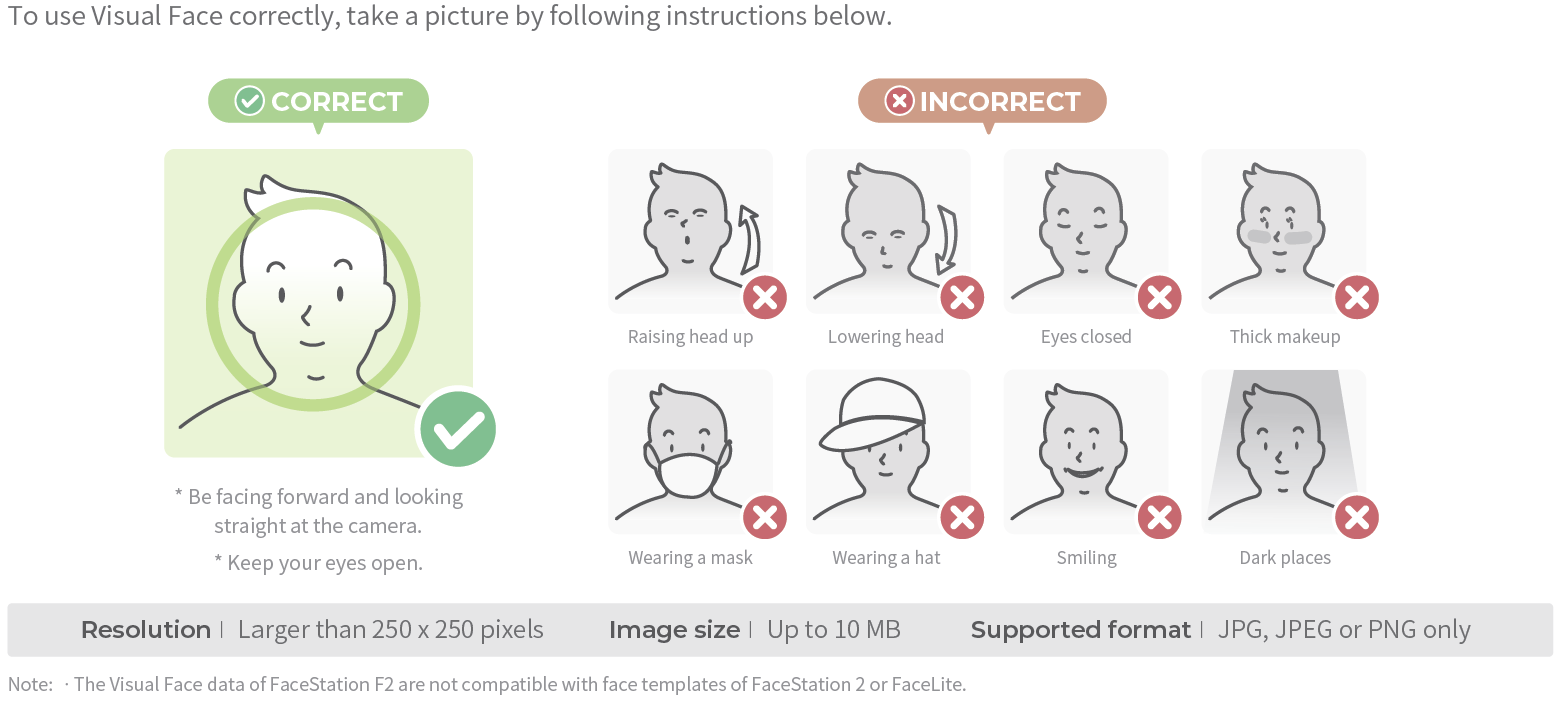This screenshot has height=702, width=1560.
Task: Click red X icon on Wearing a mask
Action: point(765,517)
